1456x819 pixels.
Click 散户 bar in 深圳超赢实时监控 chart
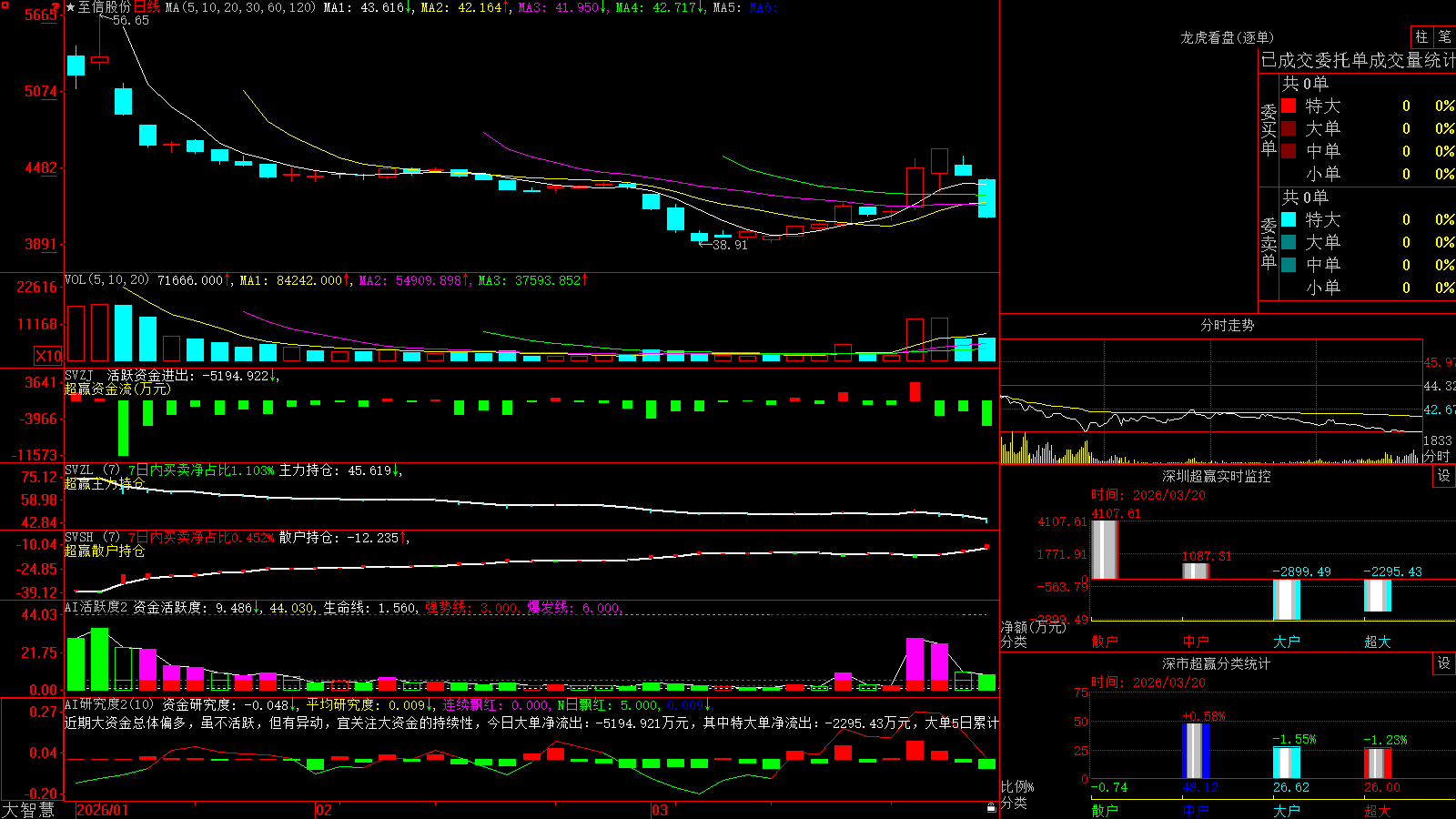pyautogui.click(x=1104, y=550)
